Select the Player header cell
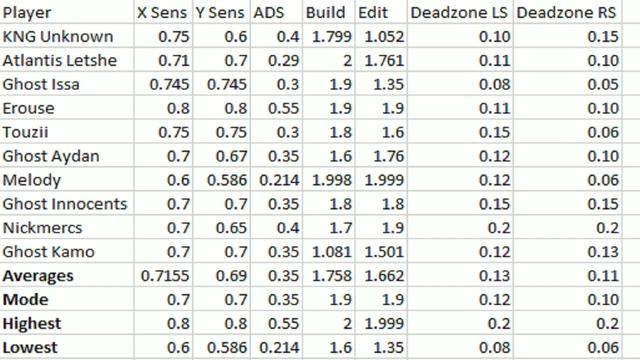 coord(67,12)
